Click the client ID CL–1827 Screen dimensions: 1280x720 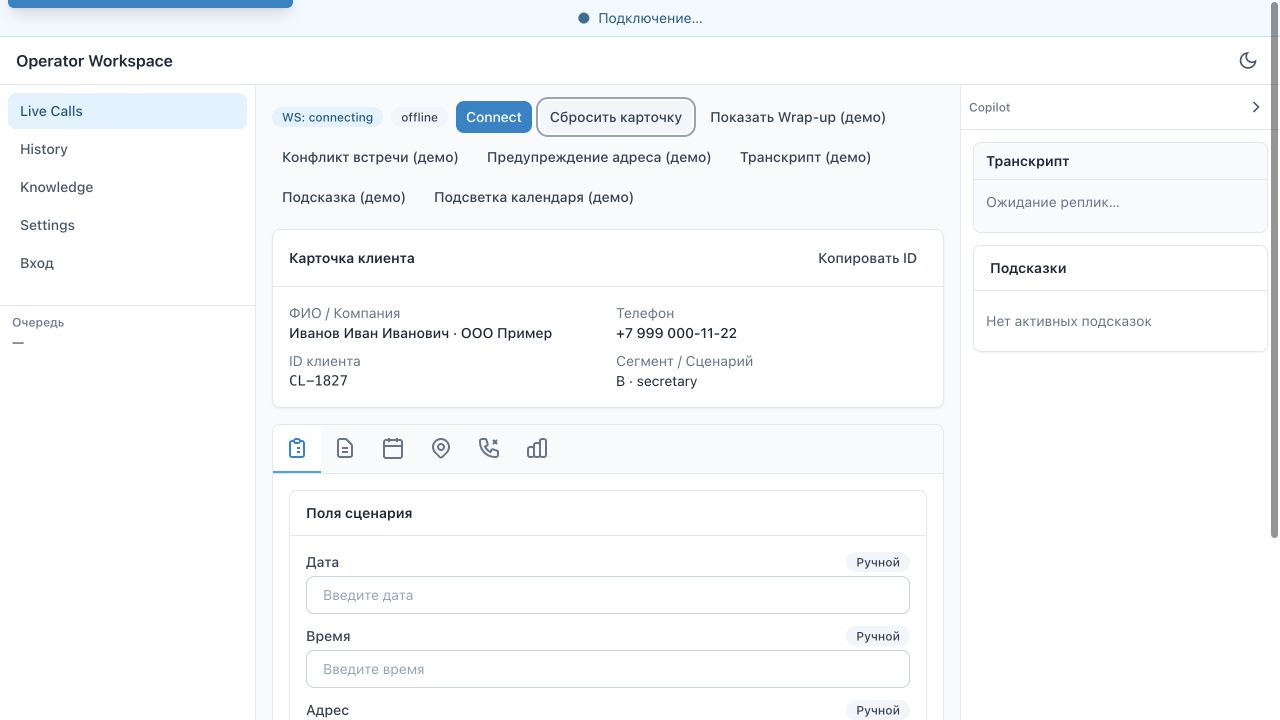pos(318,381)
